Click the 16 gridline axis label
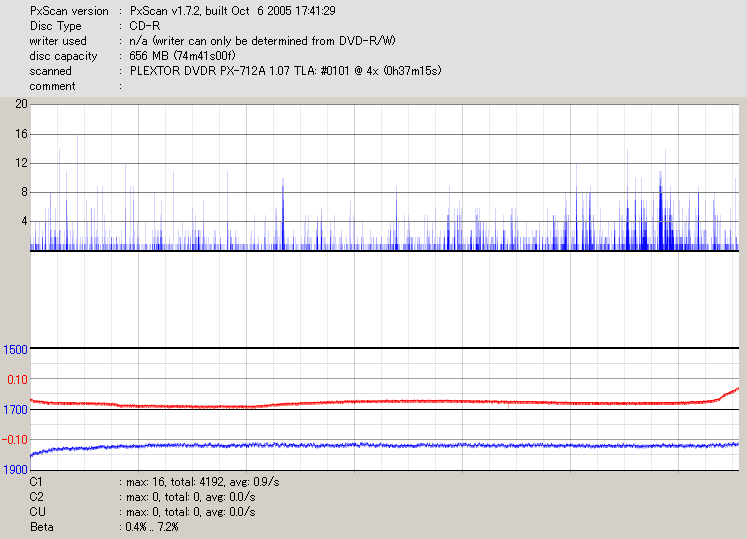The image size is (747, 539). pyautogui.click(x=21, y=134)
